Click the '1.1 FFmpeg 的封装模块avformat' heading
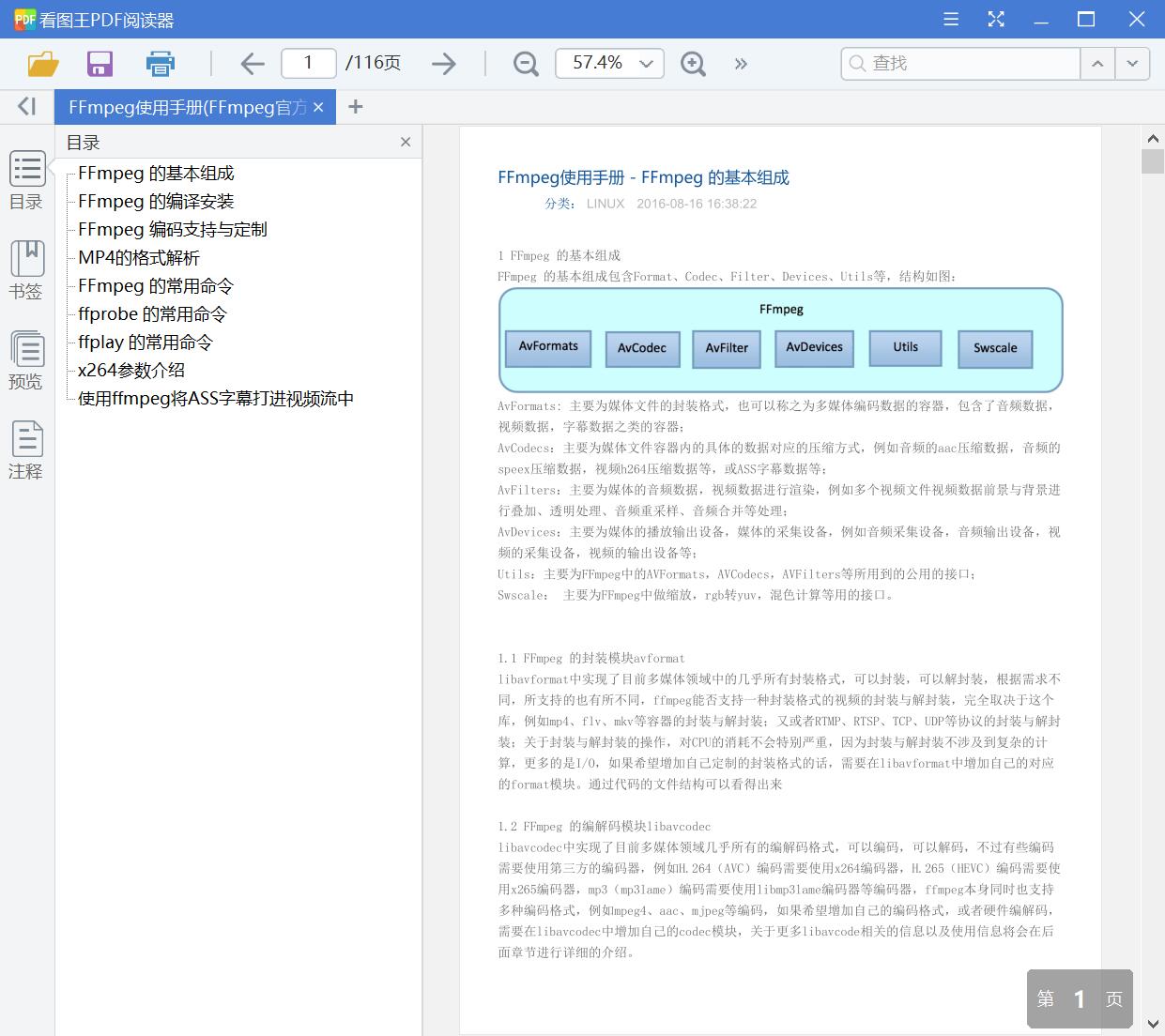Image resolution: width=1165 pixels, height=1036 pixels. point(591,659)
